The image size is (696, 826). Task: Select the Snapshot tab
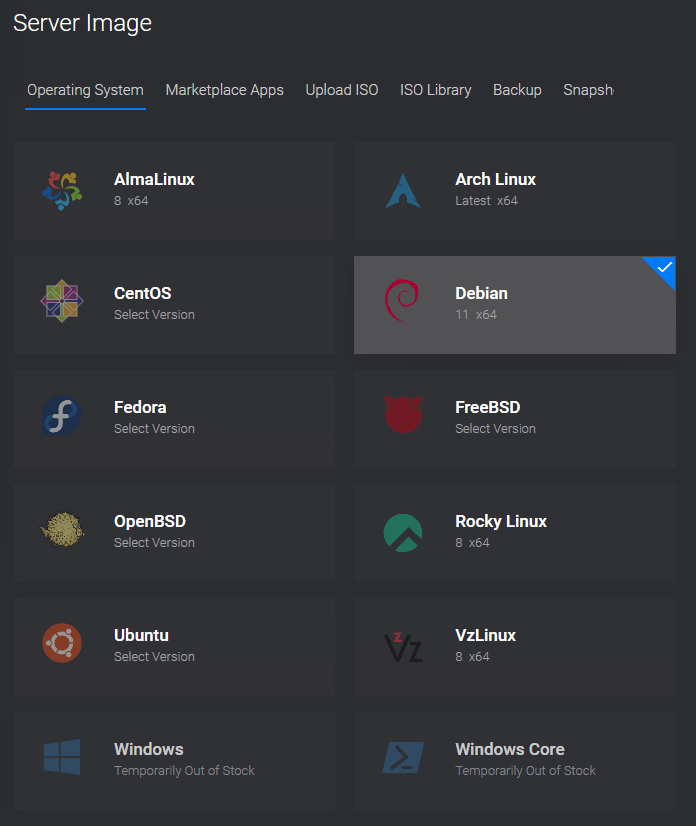(x=588, y=90)
